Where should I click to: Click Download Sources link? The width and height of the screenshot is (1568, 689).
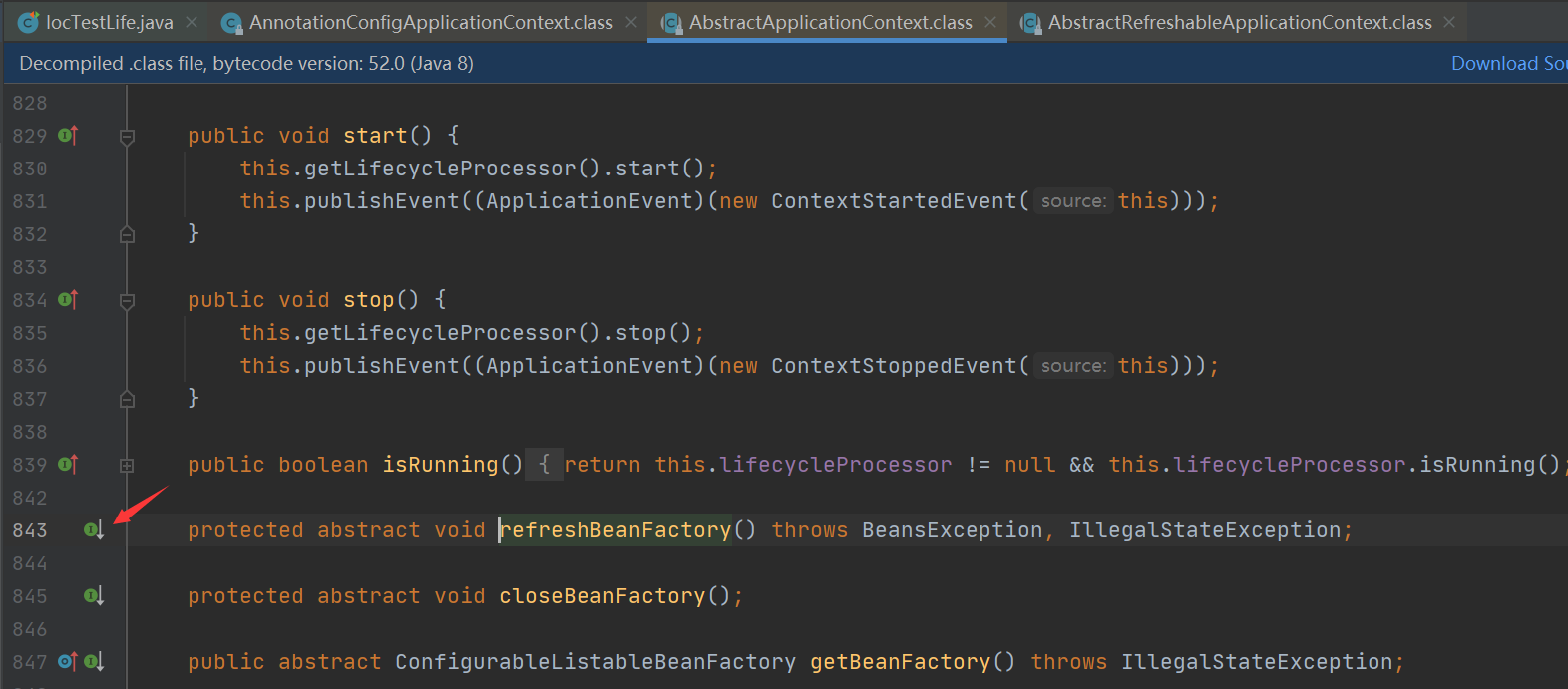(x=1509, y=63)
